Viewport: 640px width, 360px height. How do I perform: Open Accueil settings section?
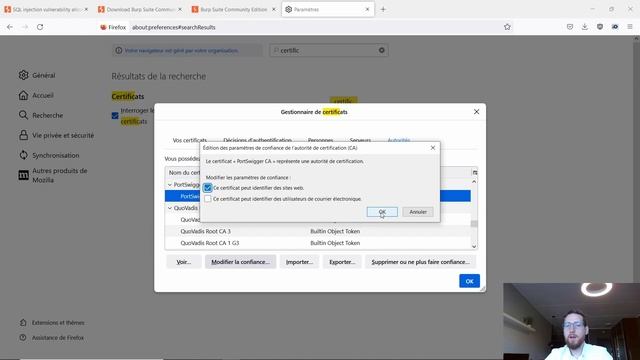[x=36, y=95]
